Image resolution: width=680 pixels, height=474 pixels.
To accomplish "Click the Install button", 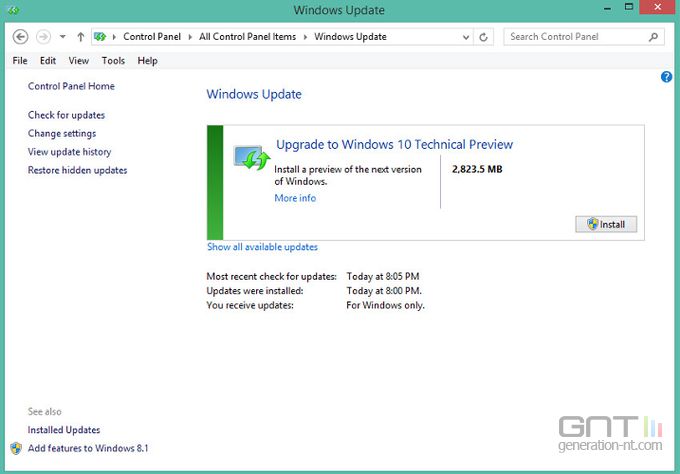I will point(606,224).
